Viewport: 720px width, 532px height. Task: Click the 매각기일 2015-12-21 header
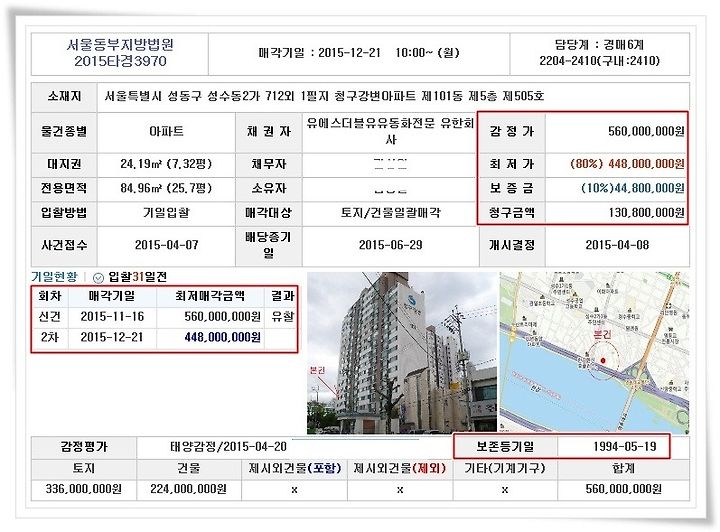(359, 53)
